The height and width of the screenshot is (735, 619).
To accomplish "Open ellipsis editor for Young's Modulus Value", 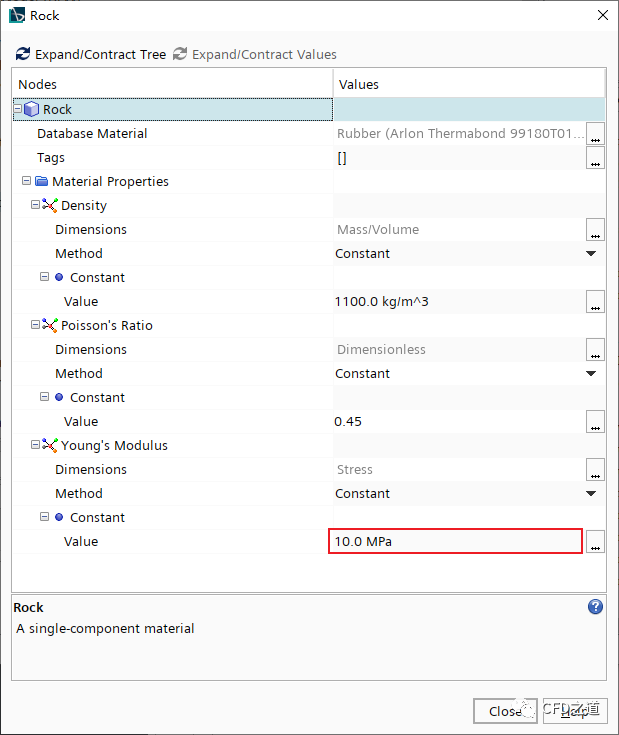I will point(596,541).
